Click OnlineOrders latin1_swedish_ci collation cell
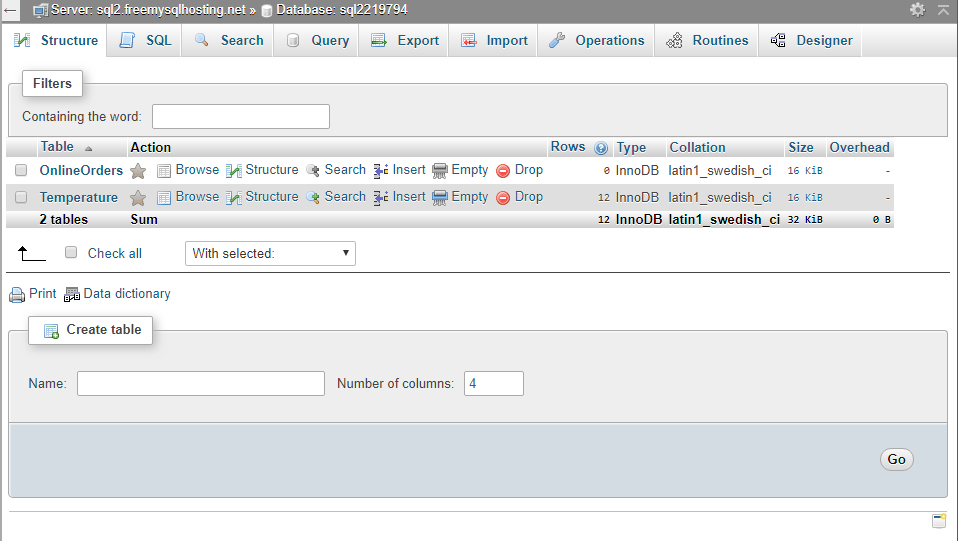Viewport: 958px width, 541px height. click(x=720, y=171)
